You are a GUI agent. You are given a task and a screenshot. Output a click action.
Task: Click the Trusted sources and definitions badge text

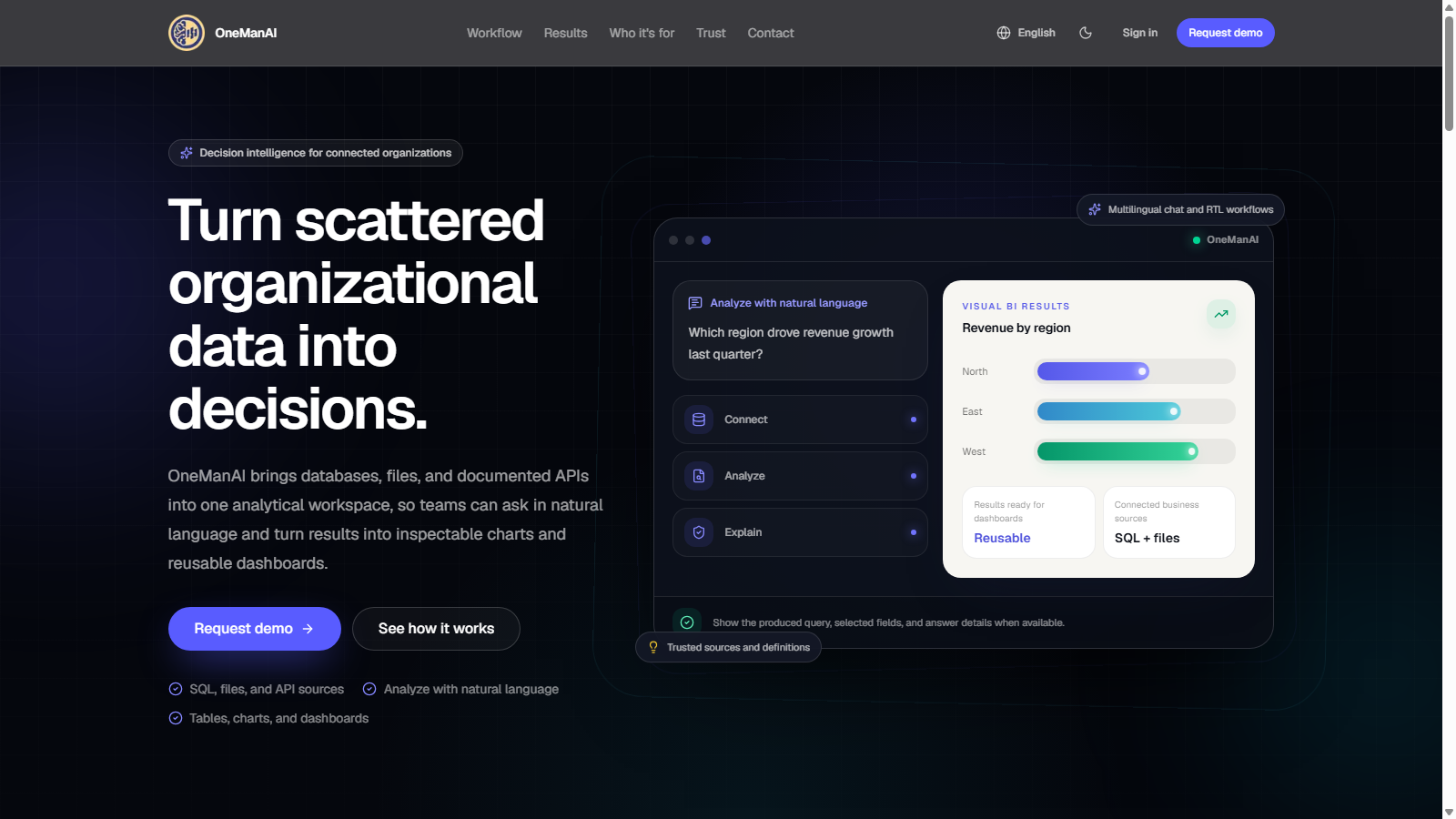pyautogui.click(x=738, y=647)
